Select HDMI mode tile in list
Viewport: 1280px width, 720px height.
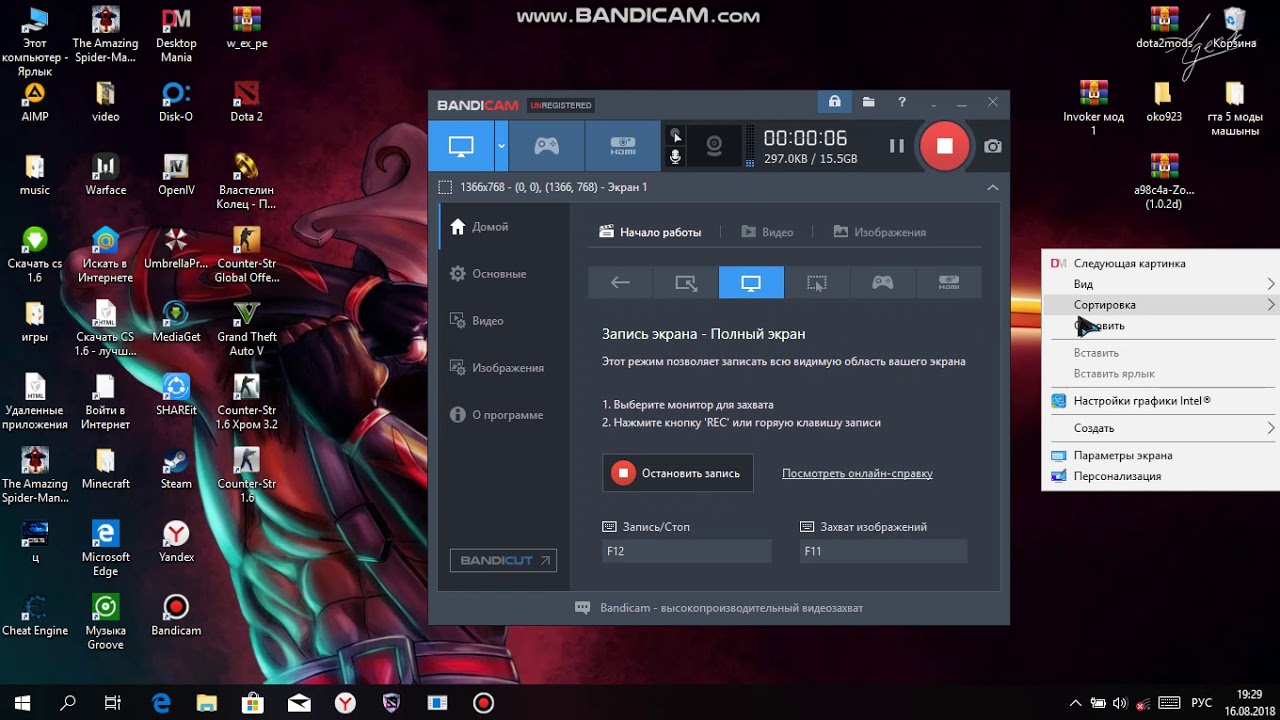948,283
